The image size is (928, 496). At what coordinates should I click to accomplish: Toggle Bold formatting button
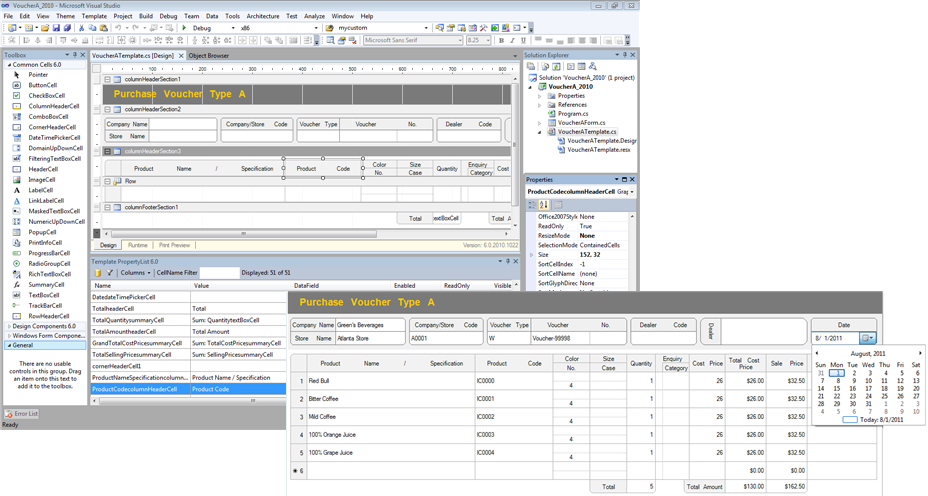(x=501, y=41)
